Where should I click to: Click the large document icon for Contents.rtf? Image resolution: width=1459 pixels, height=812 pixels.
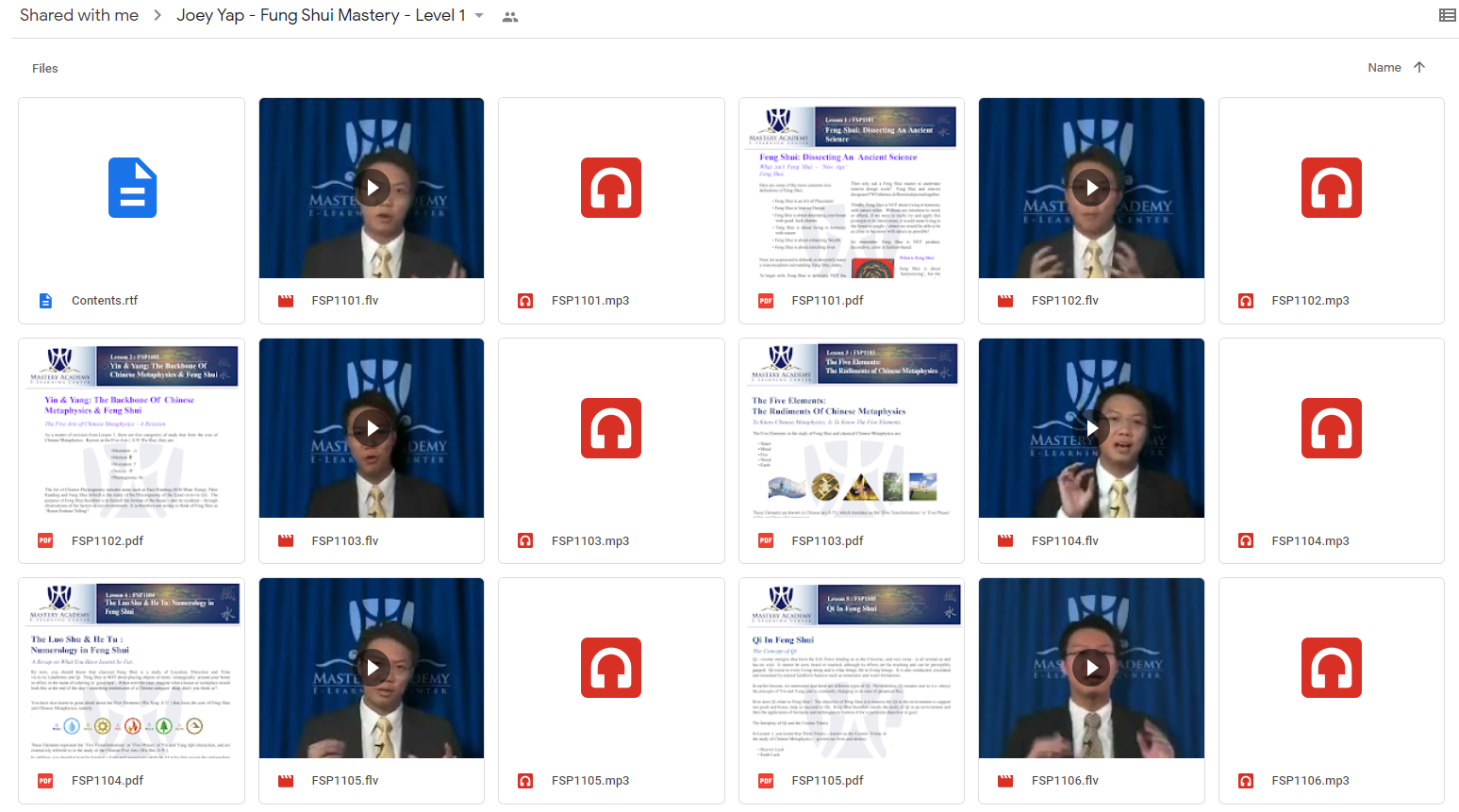[x=132, y=188]
